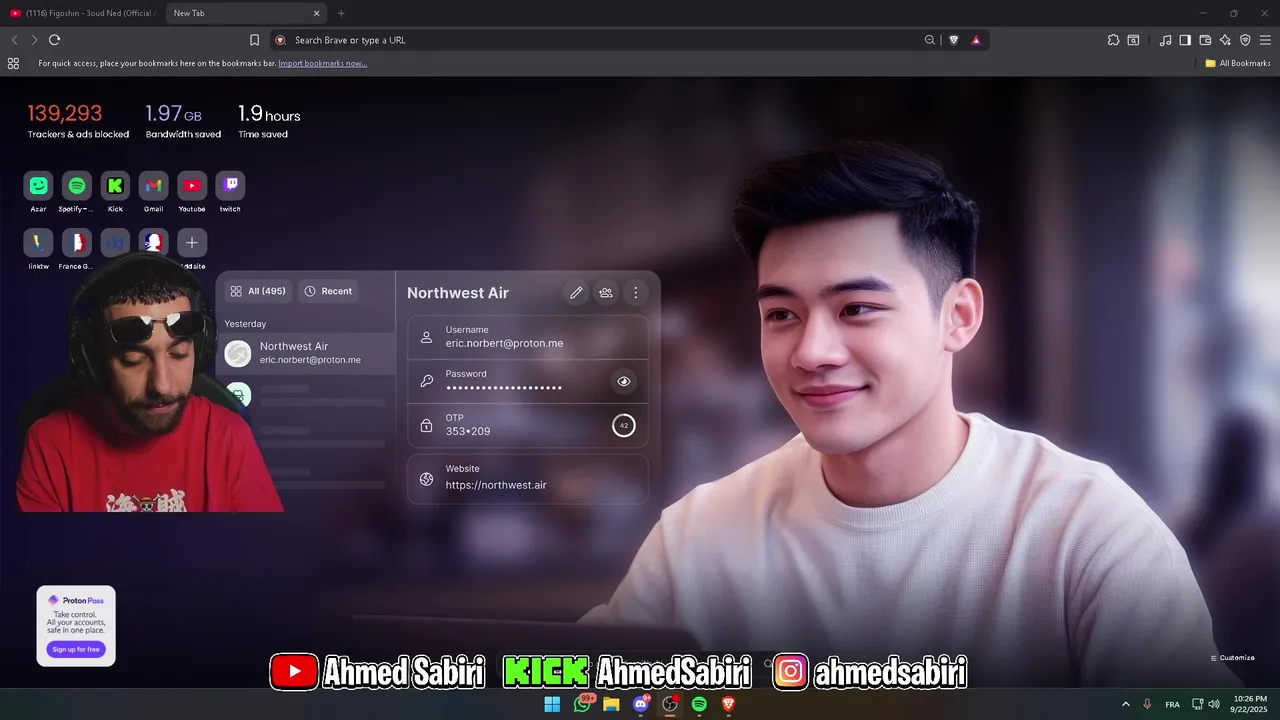Open OBS Studio from the taskbar
Image resolution: width=1280 pixels, height=720 pixels.
pyautogui.click(x=670, y=704)
